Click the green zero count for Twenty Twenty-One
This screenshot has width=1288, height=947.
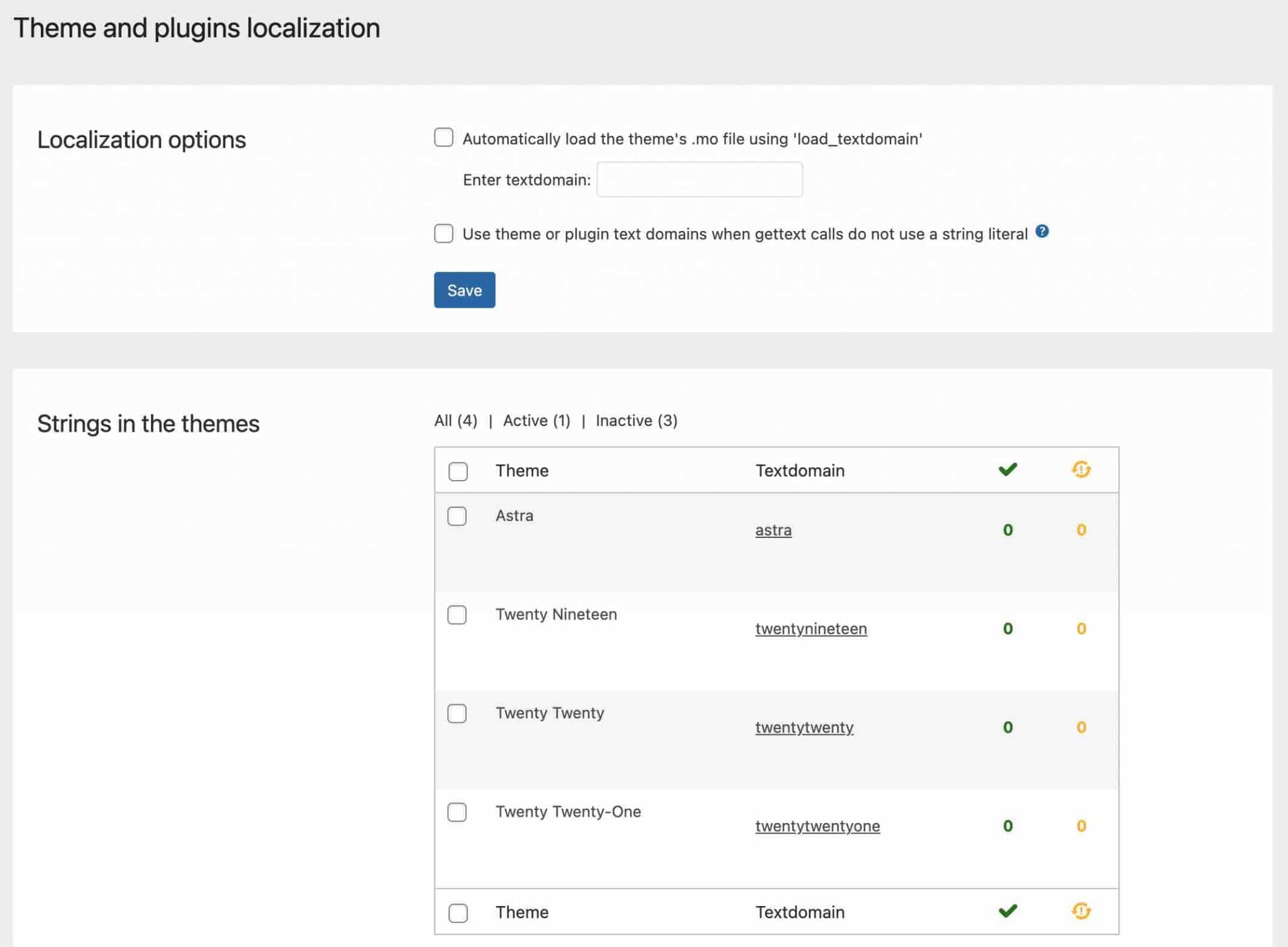pyautogui.click(x=1008, y=826)
